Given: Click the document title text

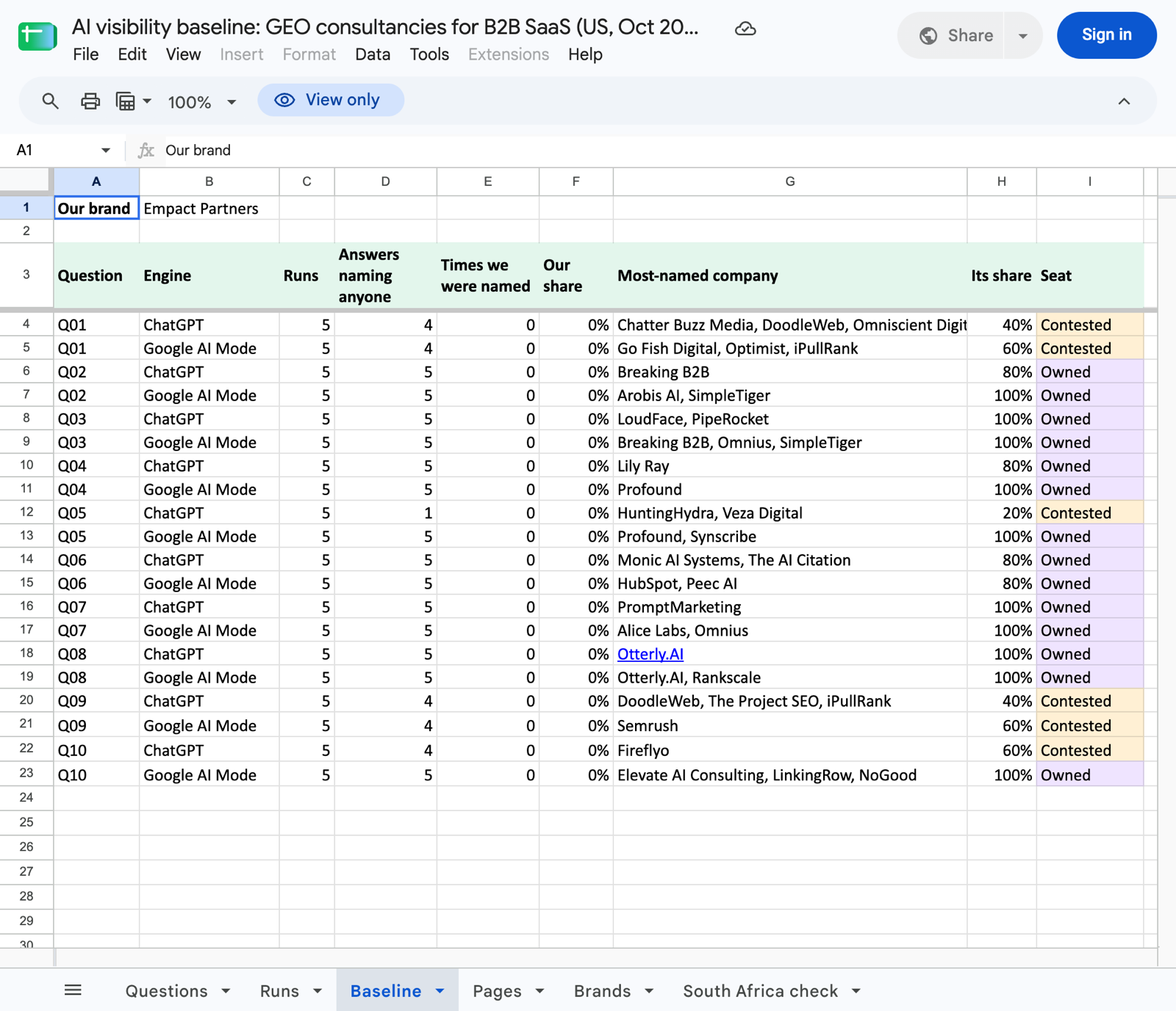Looking at the screenshot, I should tap(385, 27).
